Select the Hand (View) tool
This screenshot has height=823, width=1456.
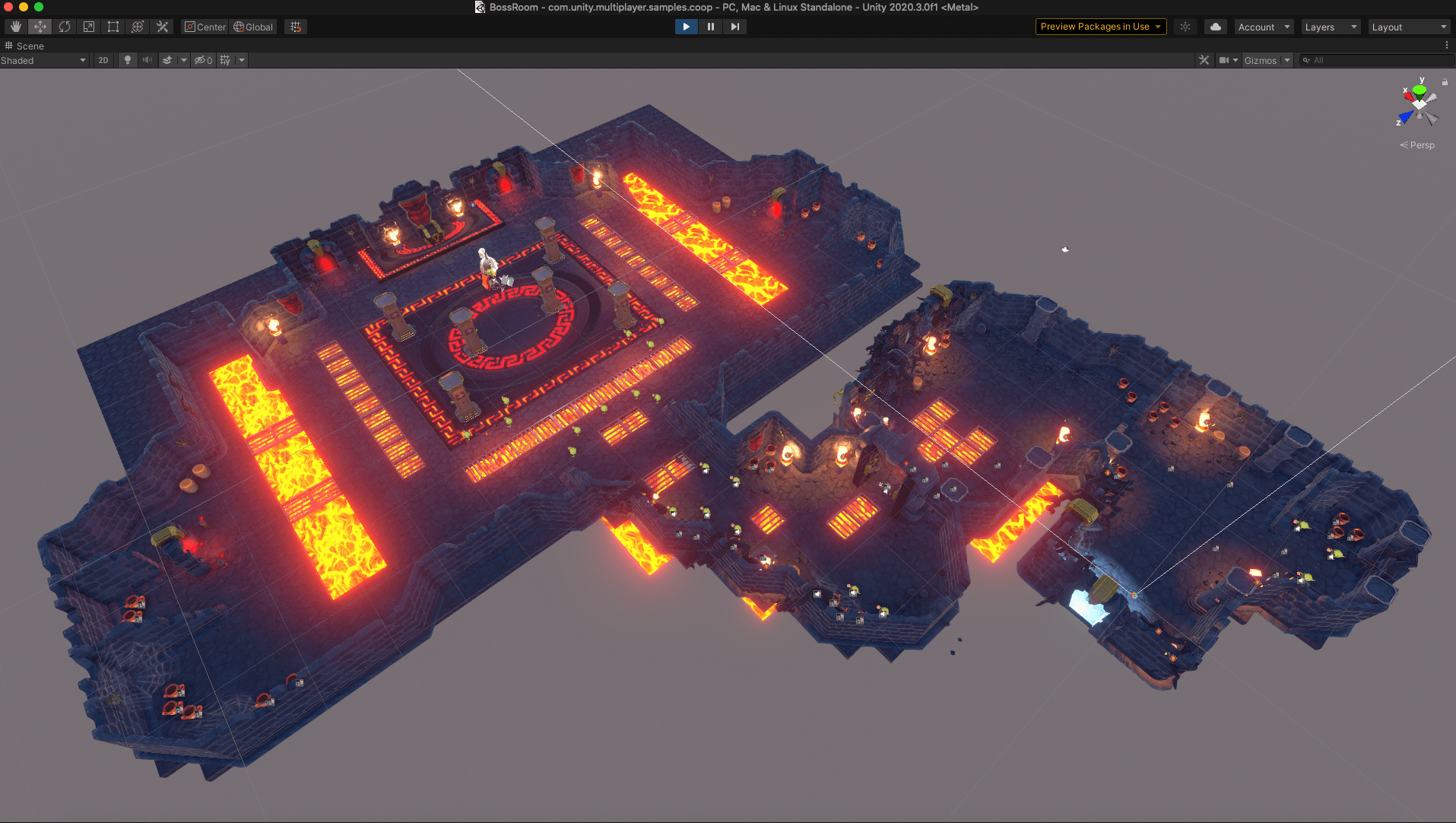[15, 26]
